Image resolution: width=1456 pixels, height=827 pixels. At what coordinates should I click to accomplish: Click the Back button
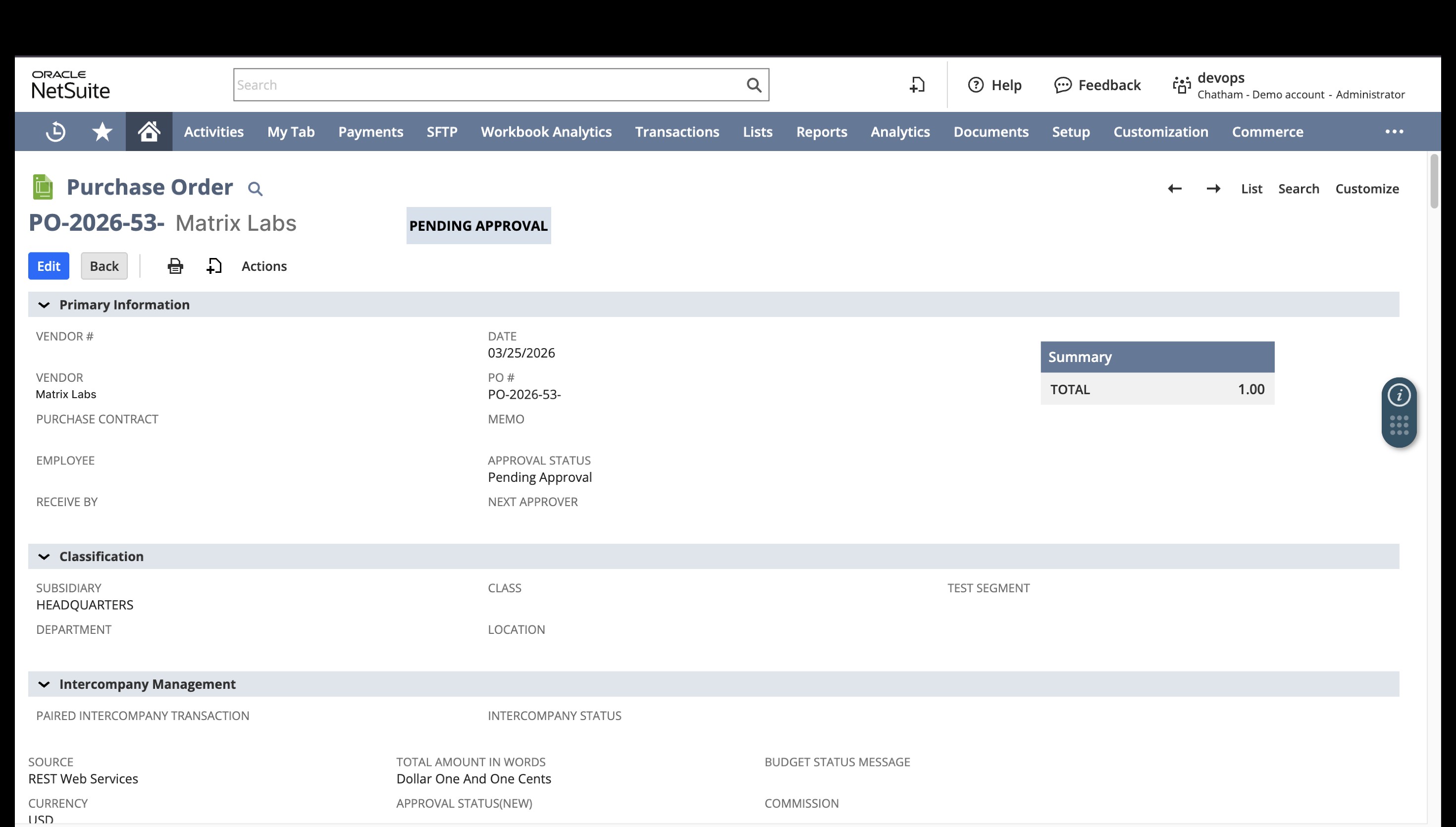104,266
